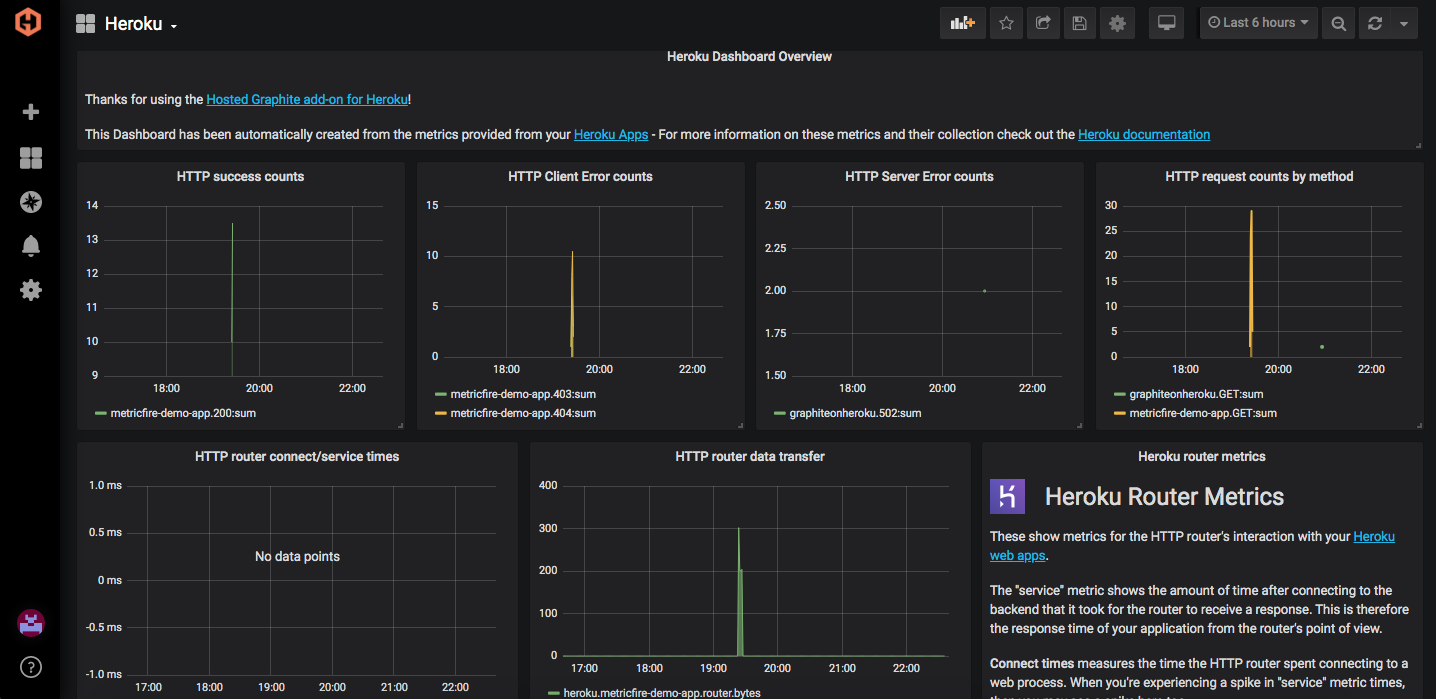Open the Create plus menu in sidebar
Viewport: 1436px width, 699px height.
click(x=31, y=112)
